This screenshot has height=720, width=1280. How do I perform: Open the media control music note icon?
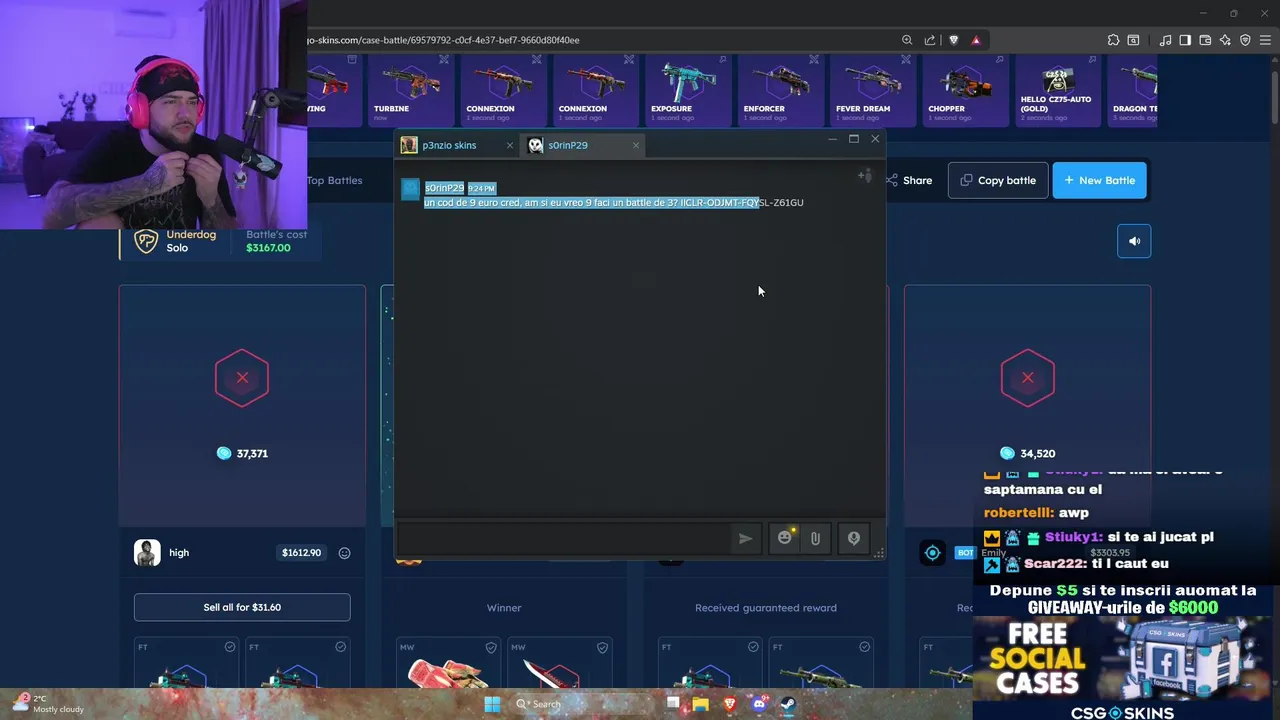pos(1165,40)
